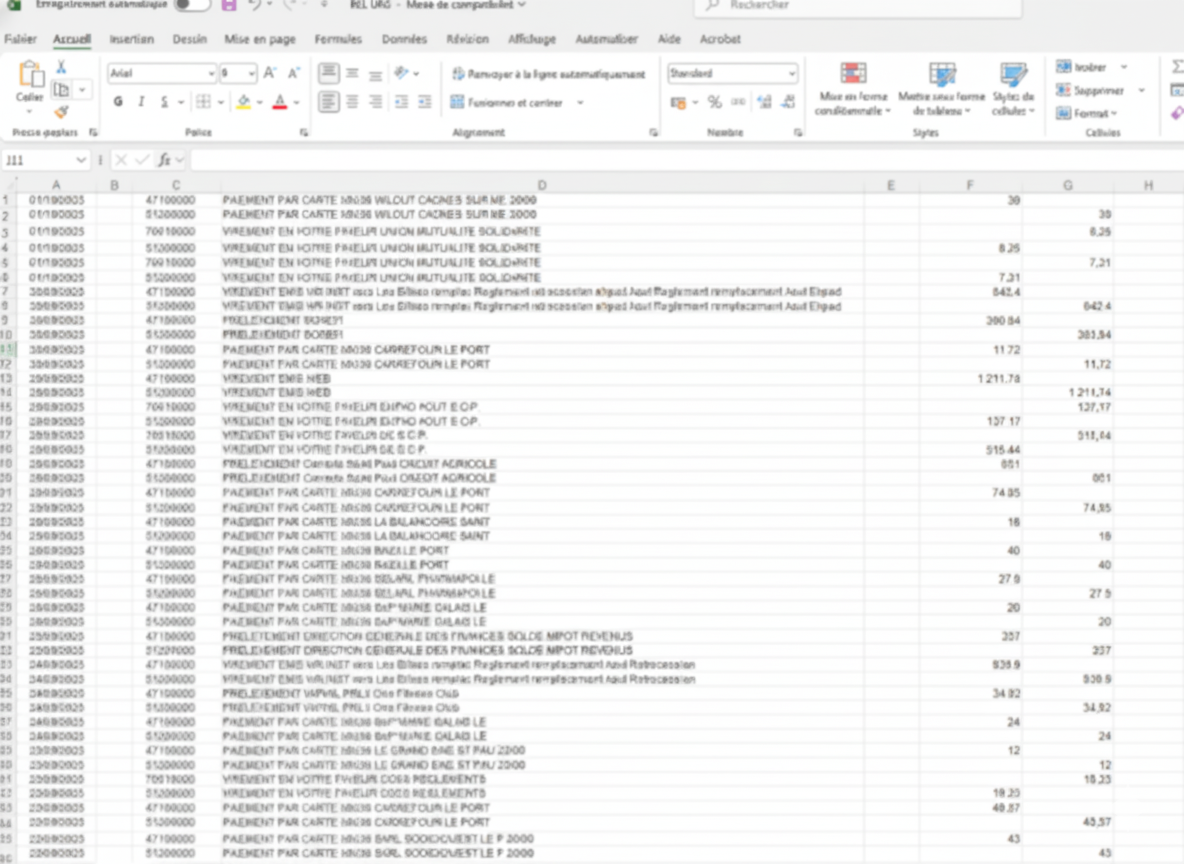
Task: Toggle Enregistrement automatique switch
Action: coord(192,5)
